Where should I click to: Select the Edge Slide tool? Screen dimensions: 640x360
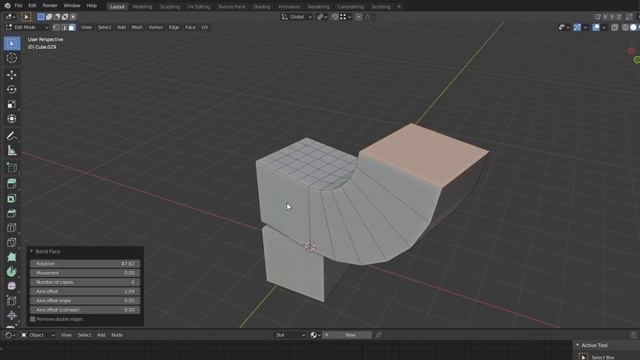click(x=12, y=301)
